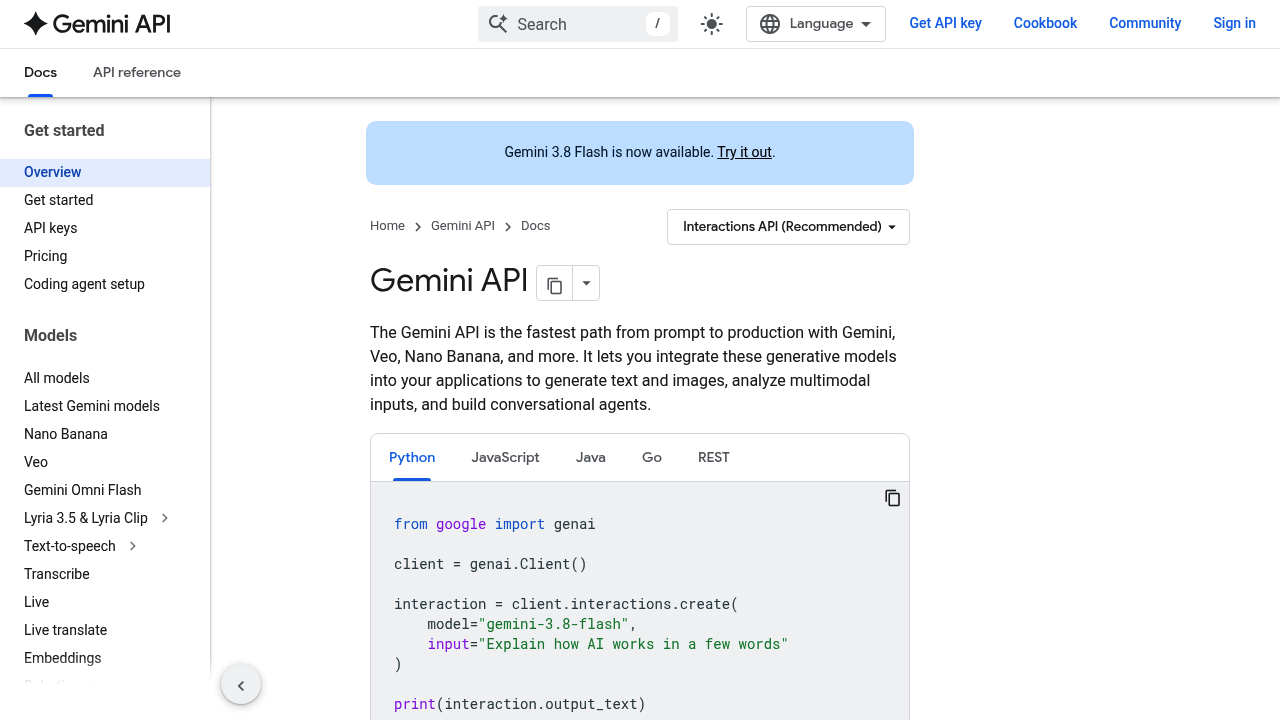Click the search magnifier icon
Image resolution: width=1280 pixels, height=720 pixels.
tap(498, 23)
